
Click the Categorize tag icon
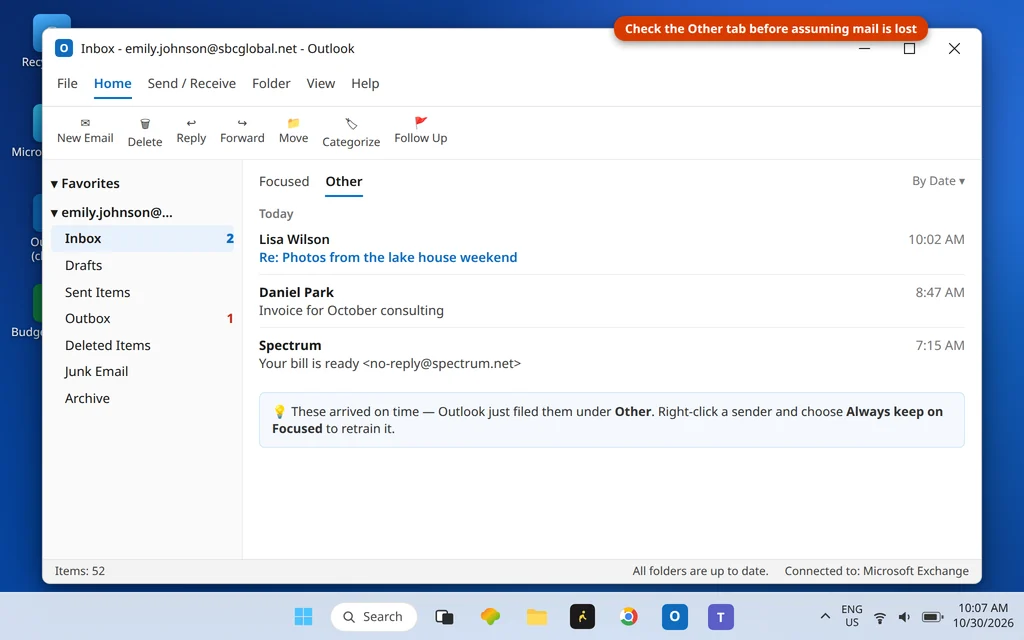coord(351,123)
